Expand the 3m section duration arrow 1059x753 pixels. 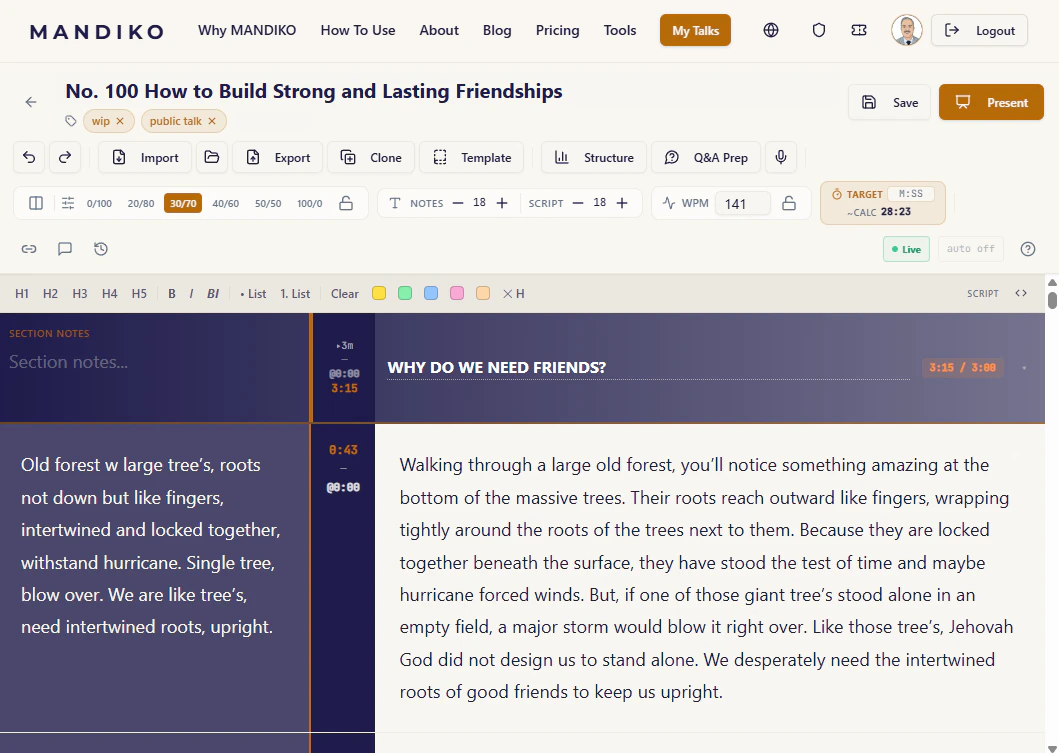[x=344, y=345]
